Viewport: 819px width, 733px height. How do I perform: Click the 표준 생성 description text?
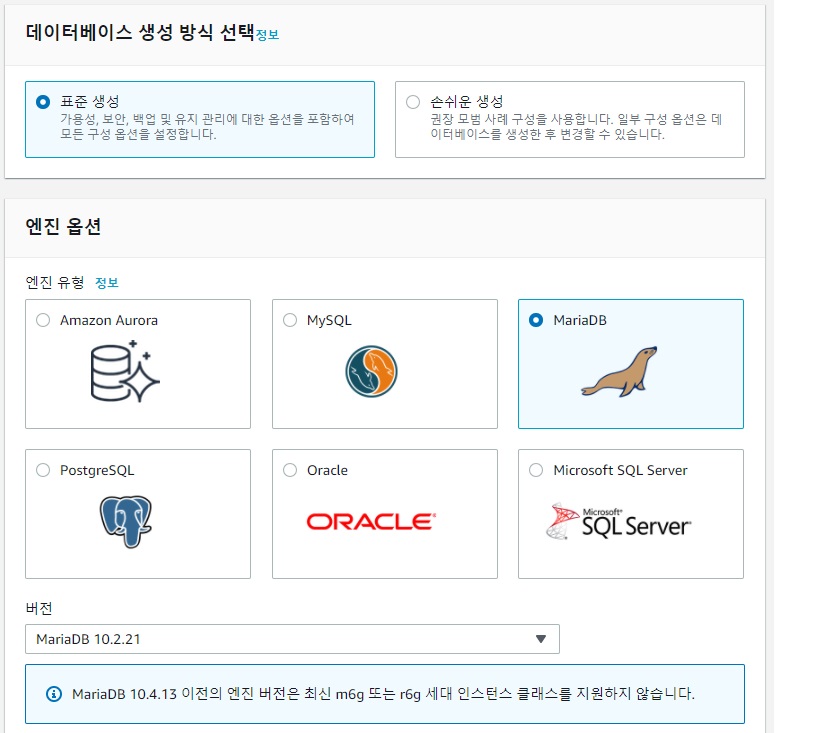(x=207, y=126)
